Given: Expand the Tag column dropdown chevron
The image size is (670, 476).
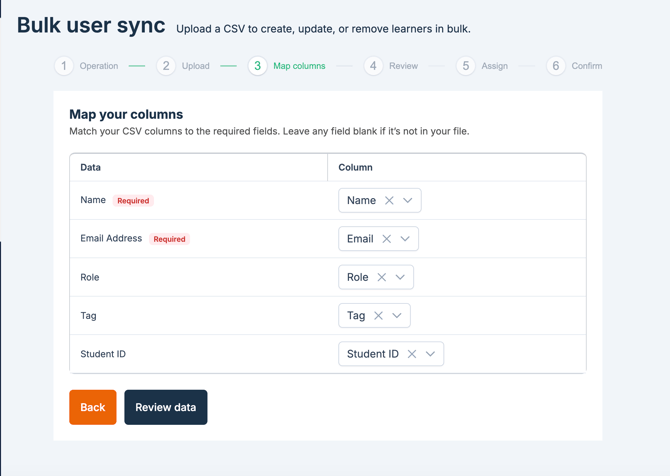Looking at the screenshot, I should point(397,316).
